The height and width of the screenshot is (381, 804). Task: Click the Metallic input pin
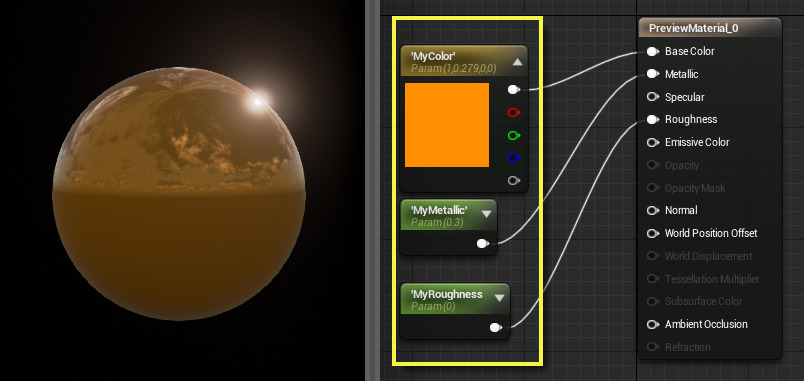tap(653, 74)
